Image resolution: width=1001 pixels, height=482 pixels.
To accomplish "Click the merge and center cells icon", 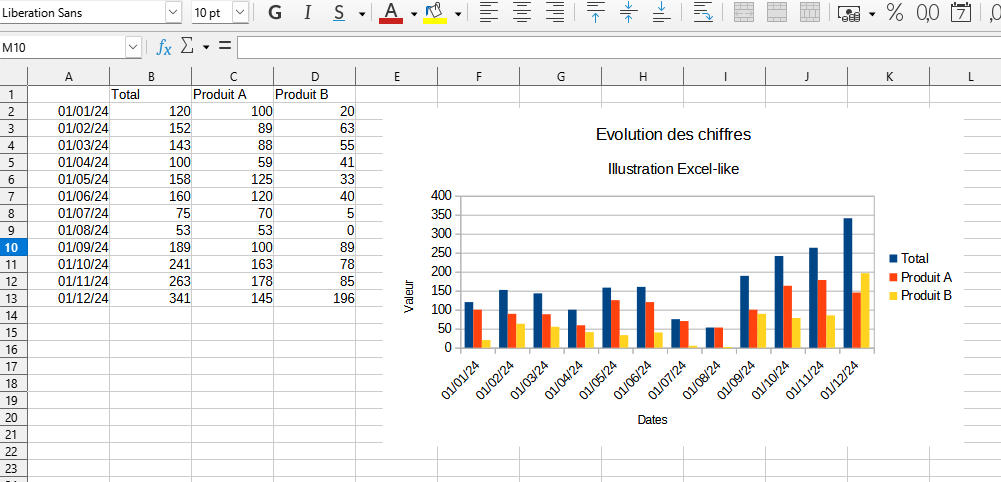I will pyautogui.click(x=744, y=13).
